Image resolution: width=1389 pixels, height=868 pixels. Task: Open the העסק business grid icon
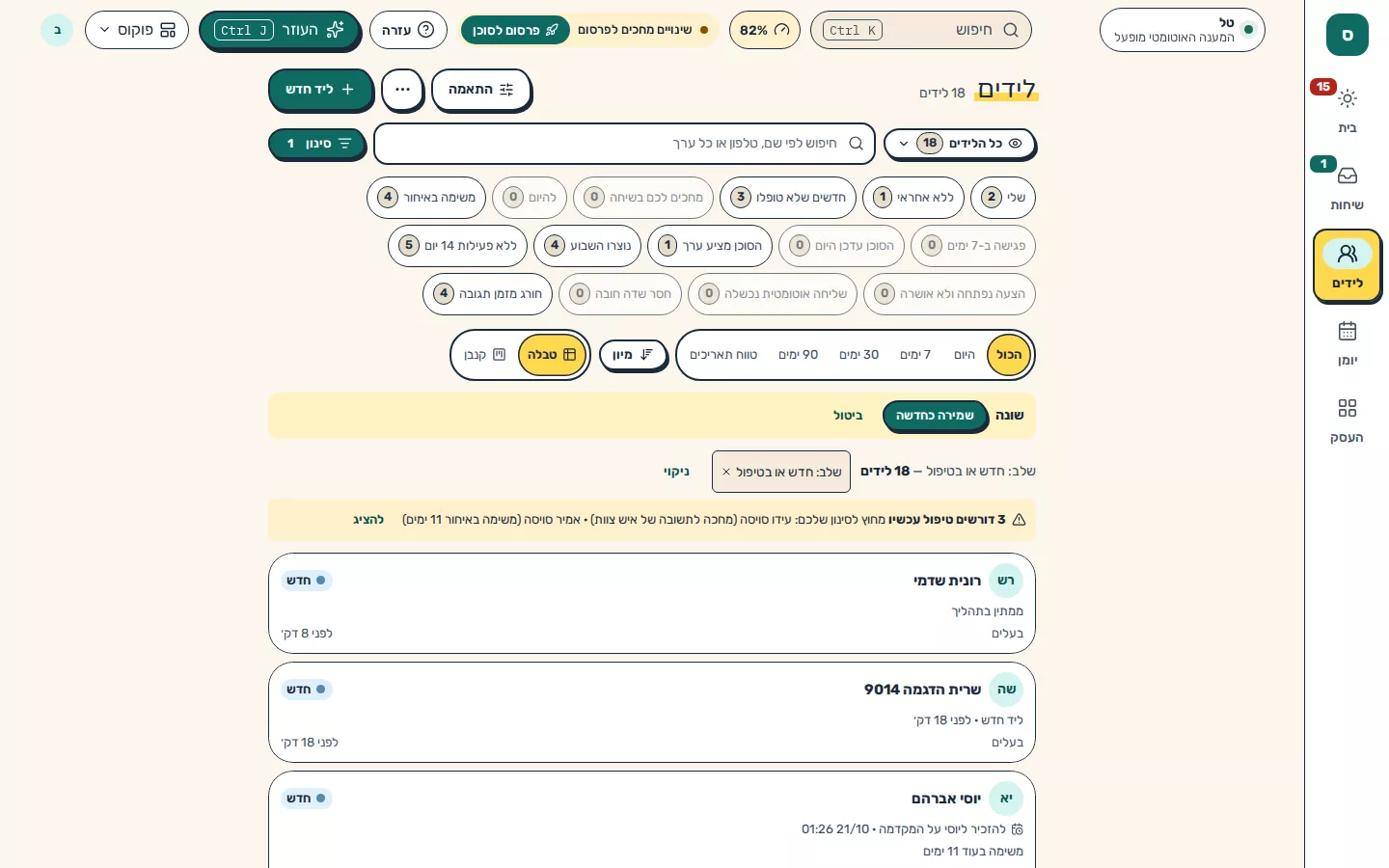coord(1347,409)
